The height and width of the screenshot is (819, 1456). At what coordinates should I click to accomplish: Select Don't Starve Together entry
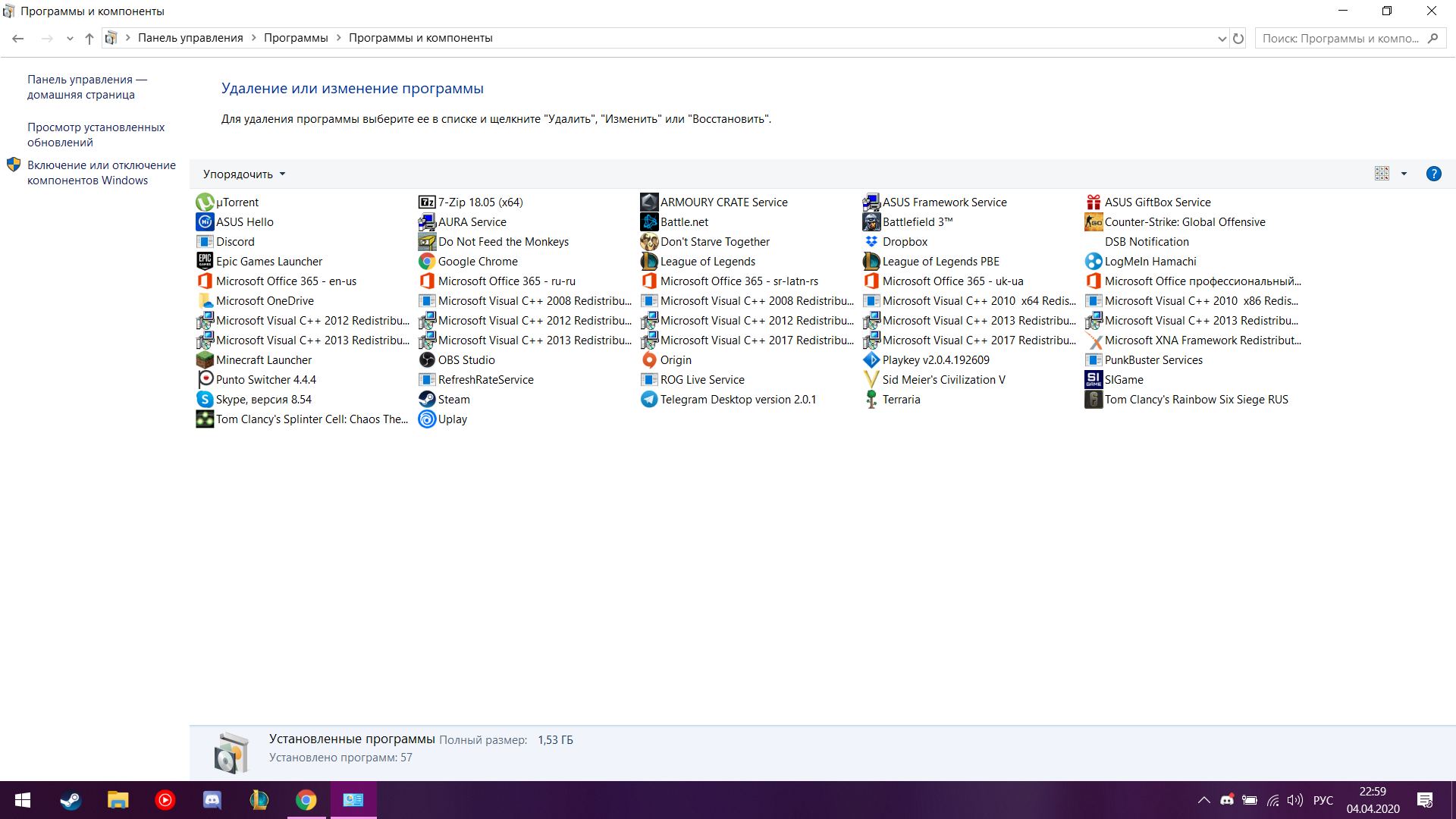(705, 242)
